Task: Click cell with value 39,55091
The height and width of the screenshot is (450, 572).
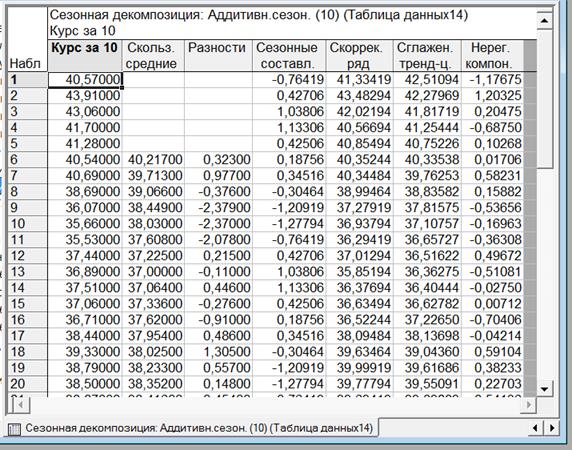Action: pos(427,384)
